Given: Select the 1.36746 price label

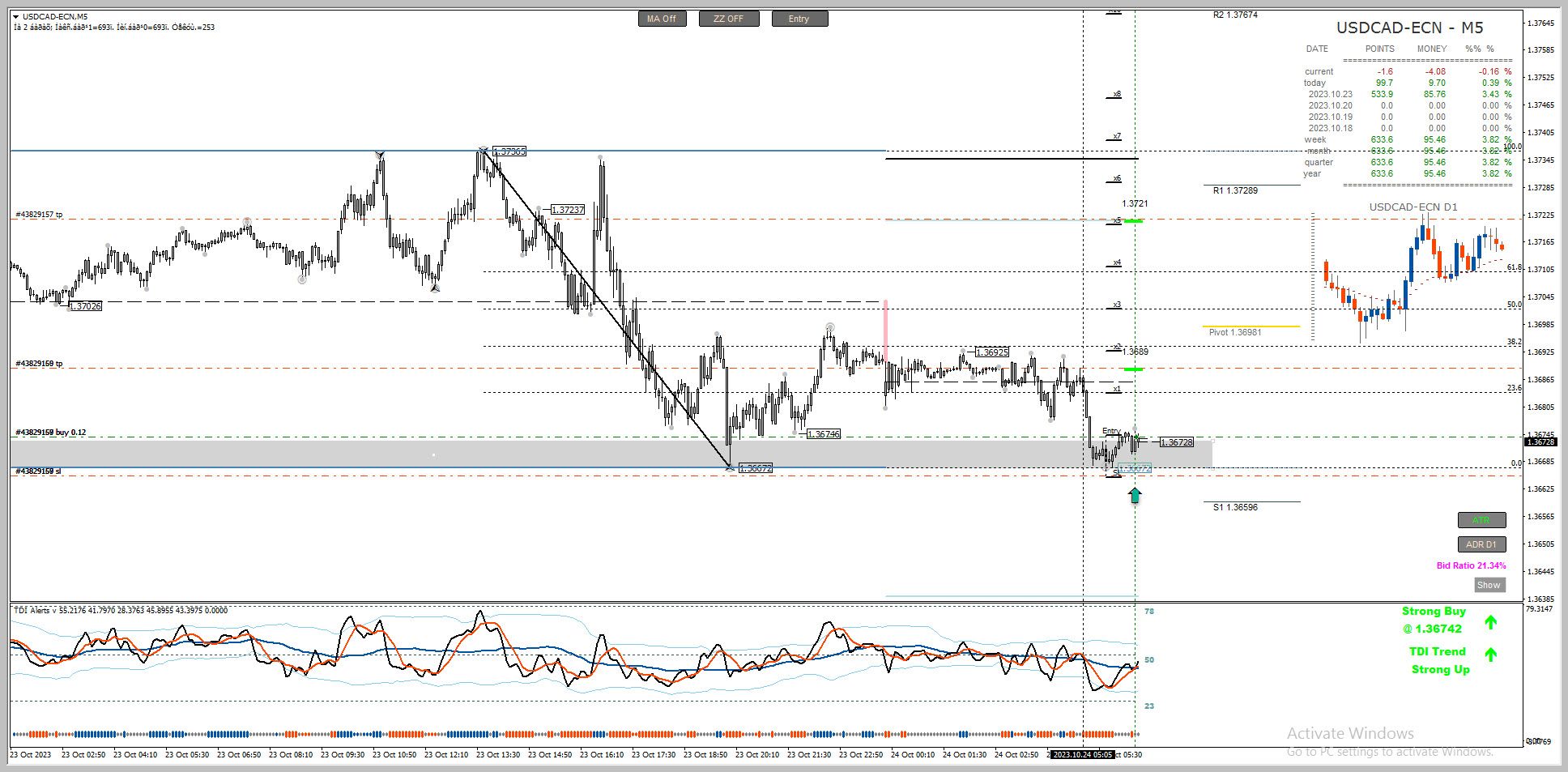Looking at the screenshot, I should (824, 434).
